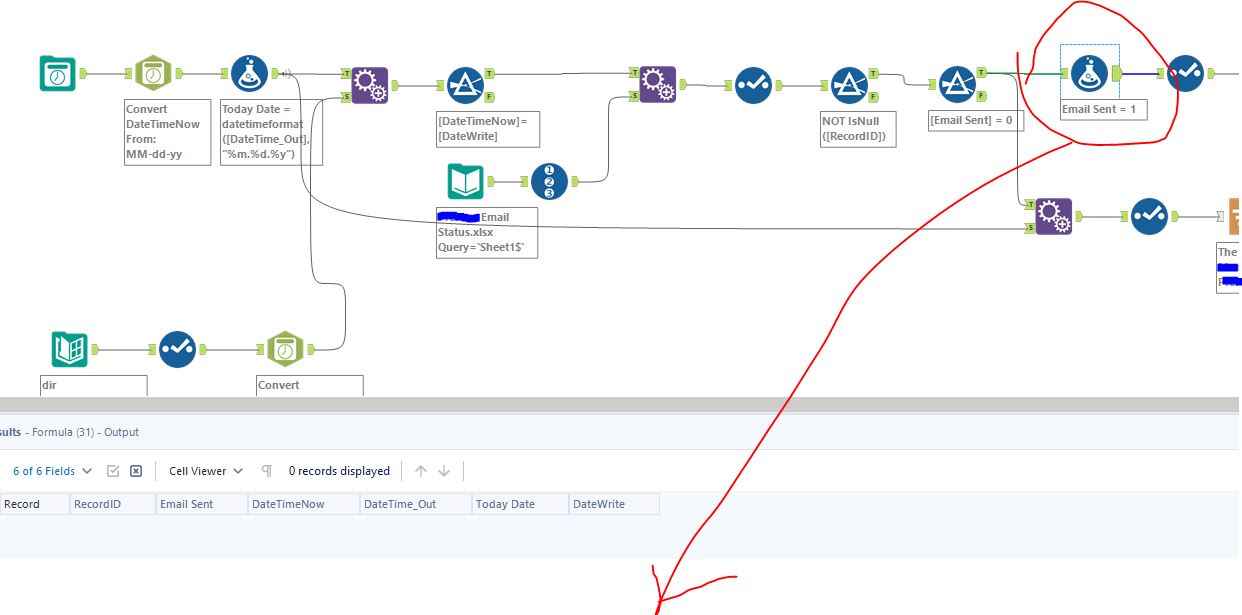Click the DateTime_Out column header
The image size is (1242, 615).
coord(399,503)
